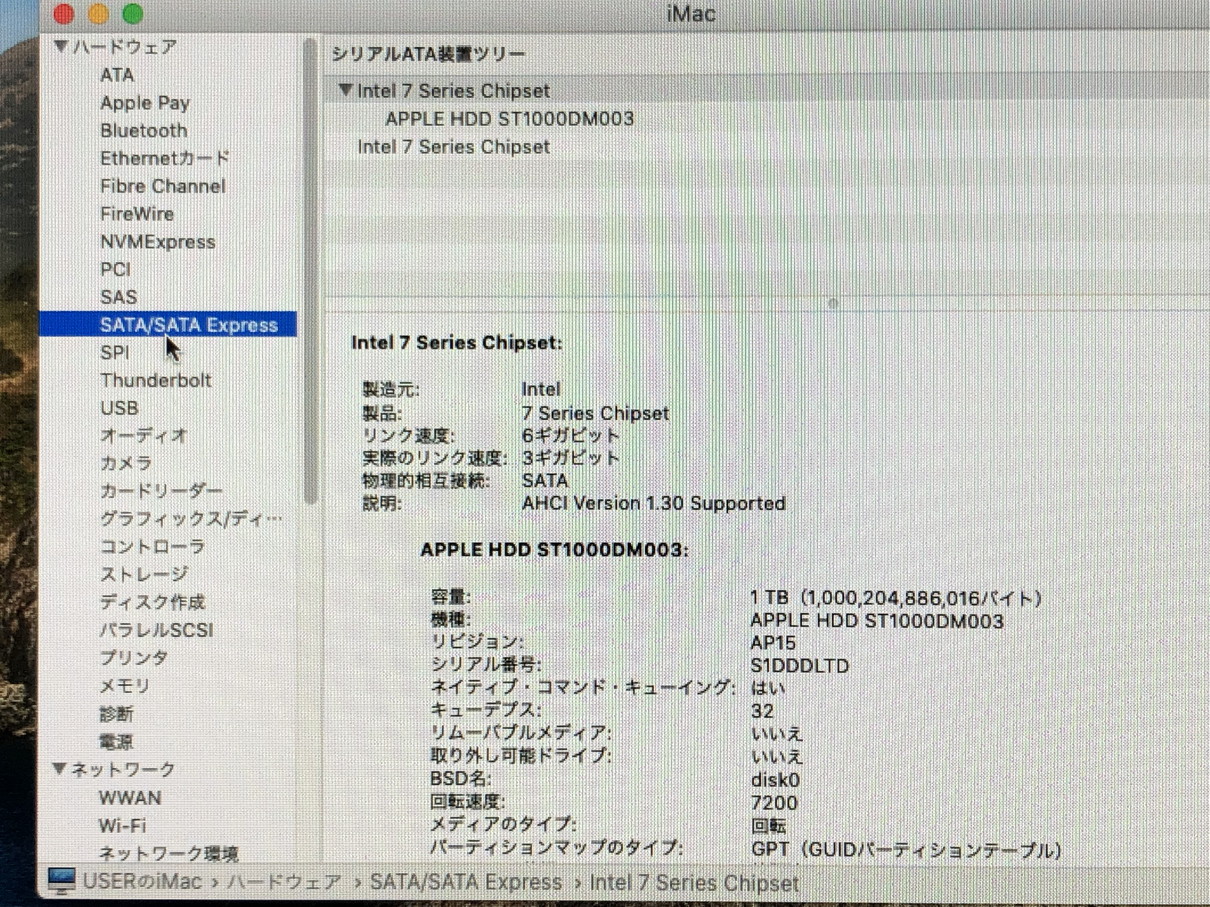Click the green zoom window button
This screenshot has width=1210, height=907.
click(132, 14)
